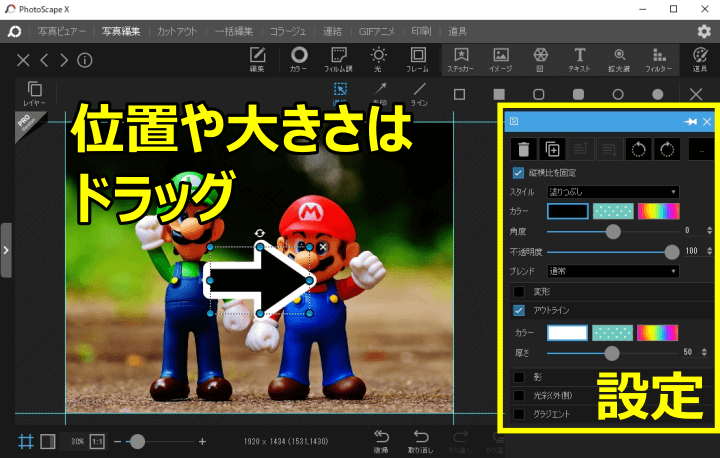The height and width of the screenshot is (458, 720).
Task: Go to previous photo arrow
Action: [x=44, y=60]
